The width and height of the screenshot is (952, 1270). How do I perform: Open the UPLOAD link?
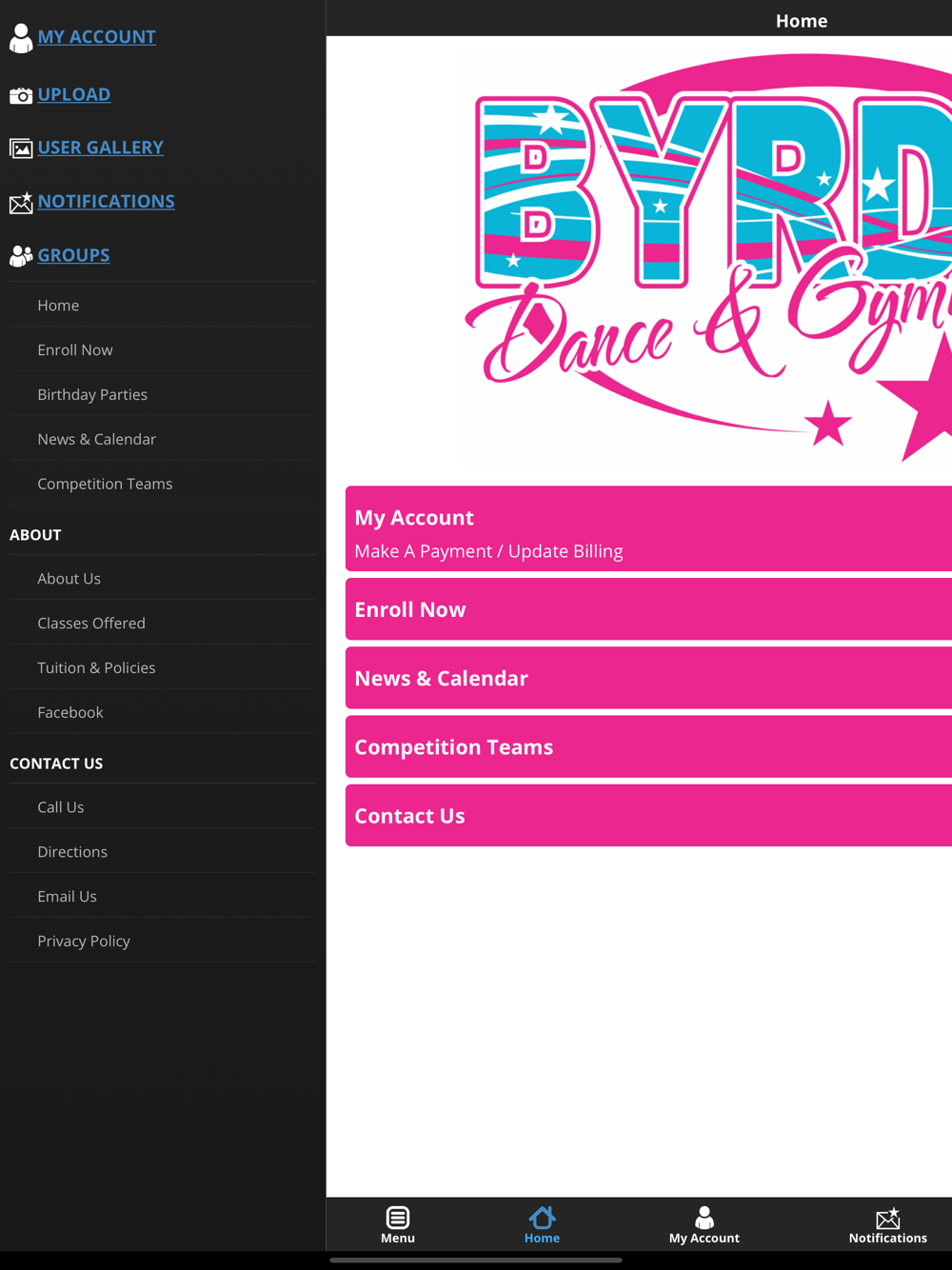pyautogui.click(x=74, y=94)
